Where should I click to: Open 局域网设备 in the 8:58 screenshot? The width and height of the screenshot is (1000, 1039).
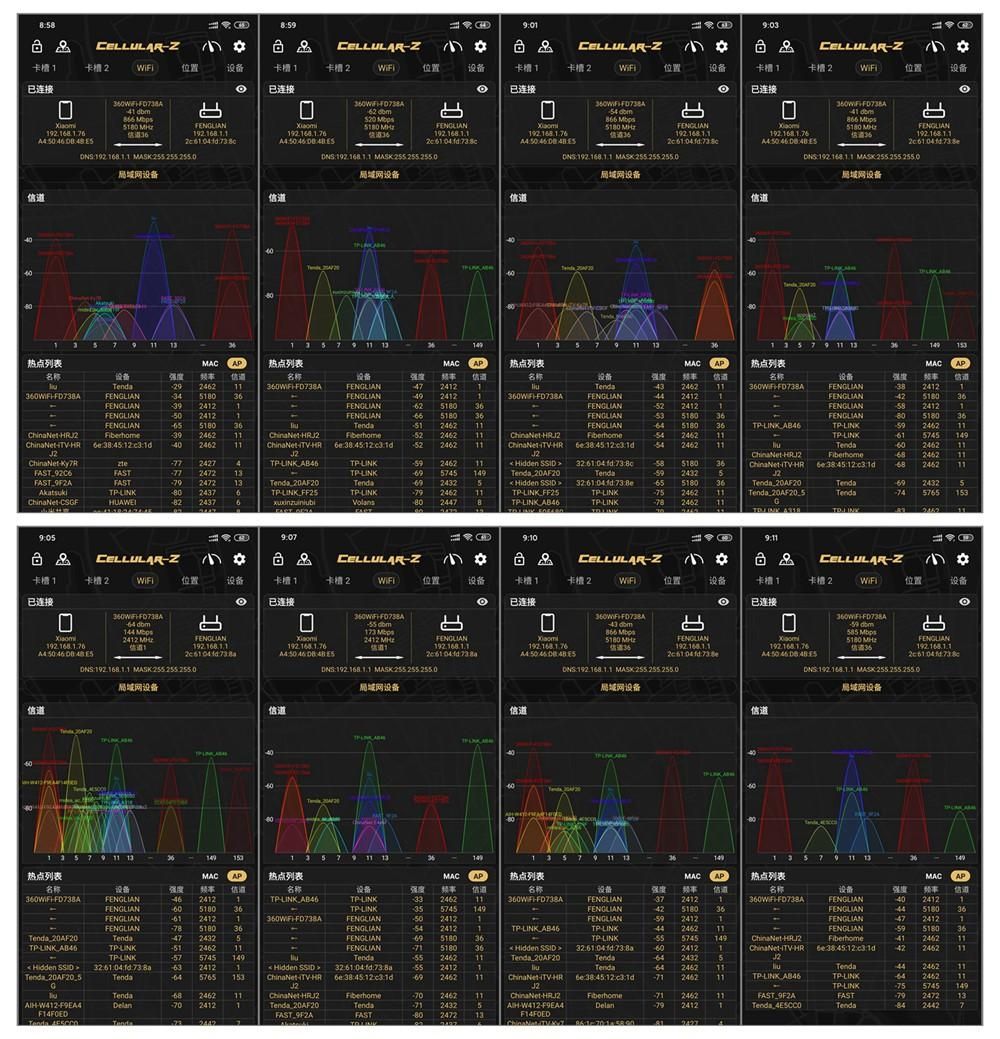tap(138, 175)
